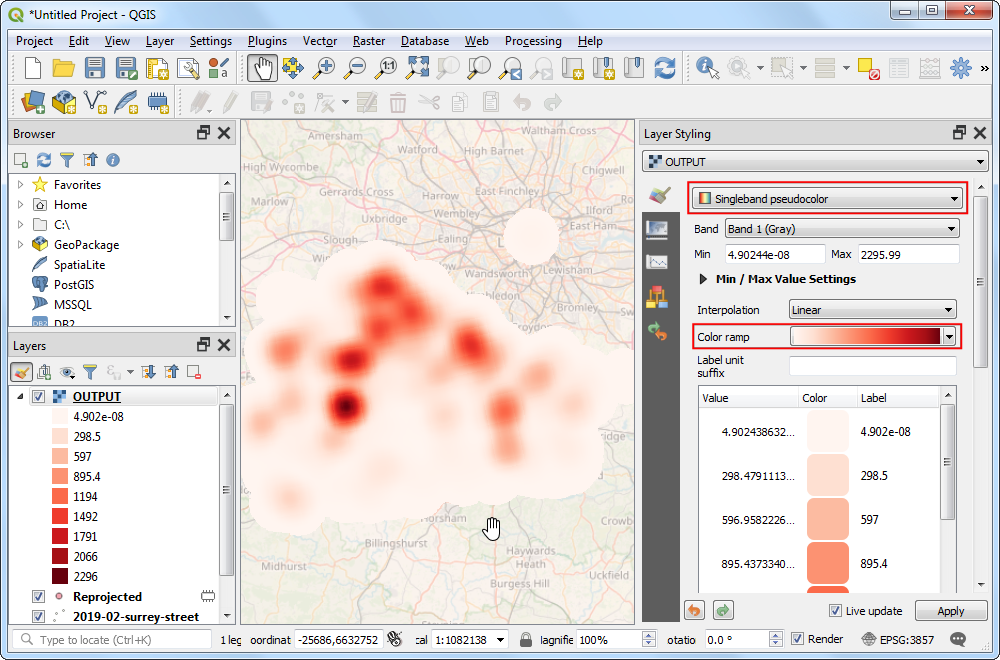1000x660 pixels.
Task: Click the Apply button
Action: [x=950, y=611]
